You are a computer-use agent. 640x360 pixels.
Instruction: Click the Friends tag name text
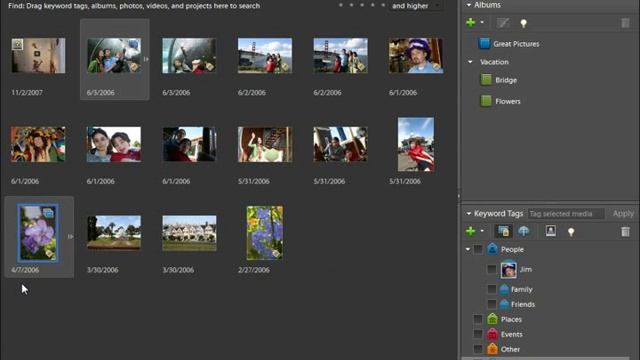point(523,304)
